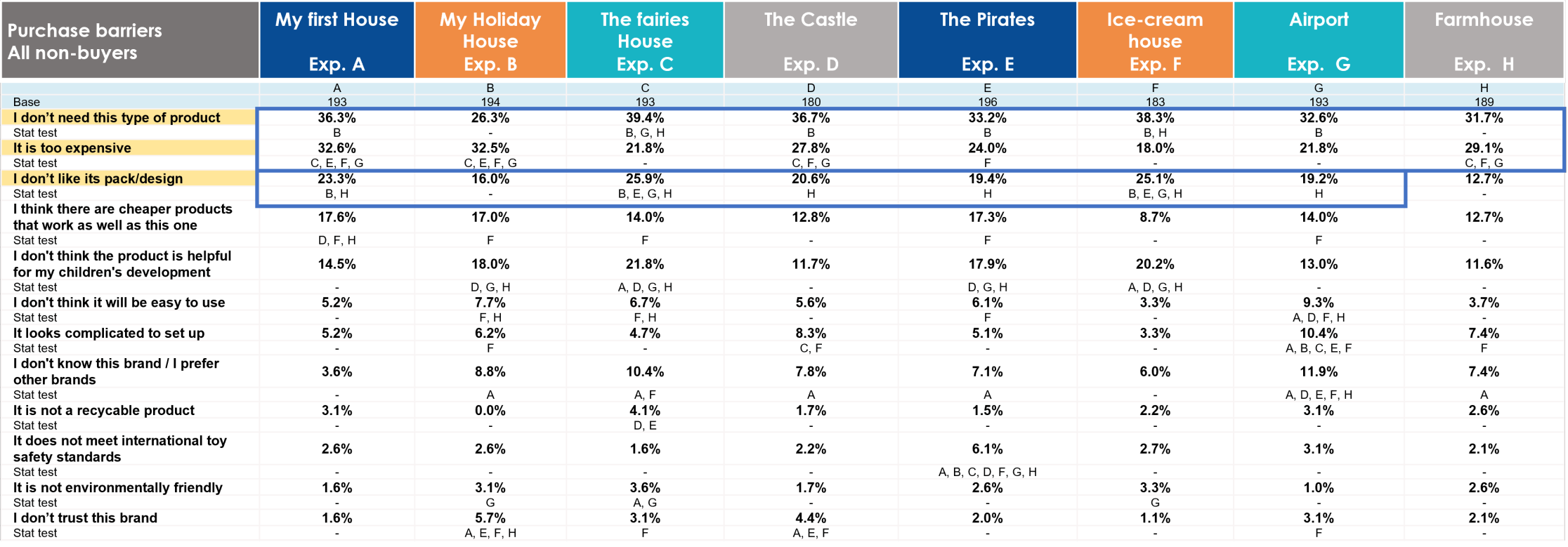The width and height of the screenshot is (1568, 547).
Task: Click the "A, B, C, D, F, G, H" stat test cell
Action: coord(987,472)
